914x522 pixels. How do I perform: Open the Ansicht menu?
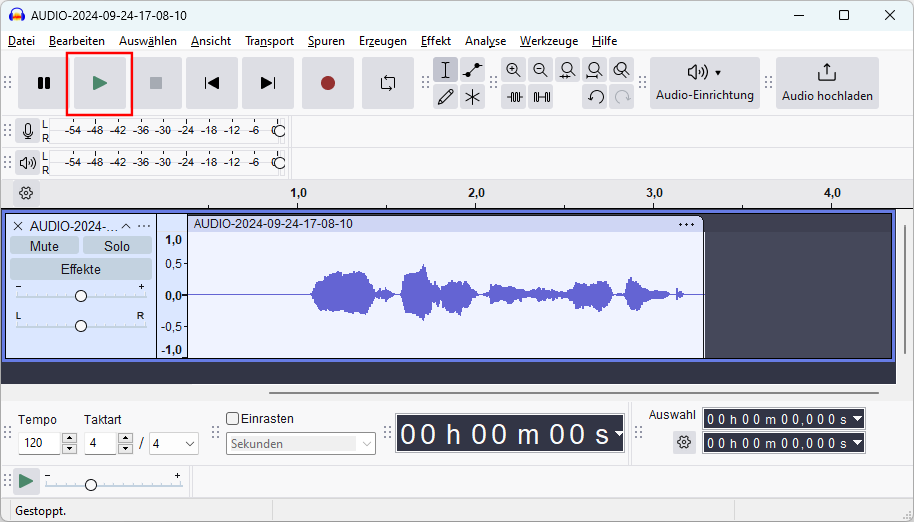tap(211, 41)
